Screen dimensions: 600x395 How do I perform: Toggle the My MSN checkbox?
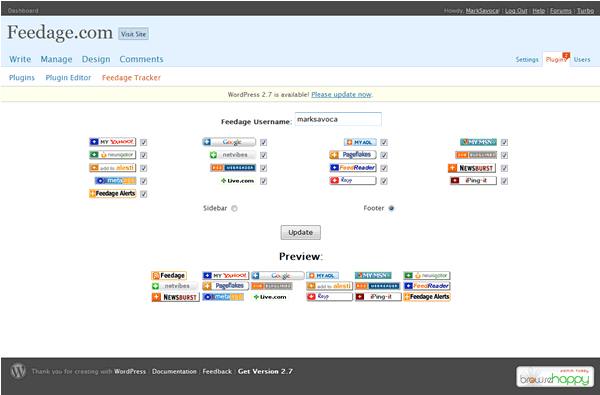pos(504,142)
